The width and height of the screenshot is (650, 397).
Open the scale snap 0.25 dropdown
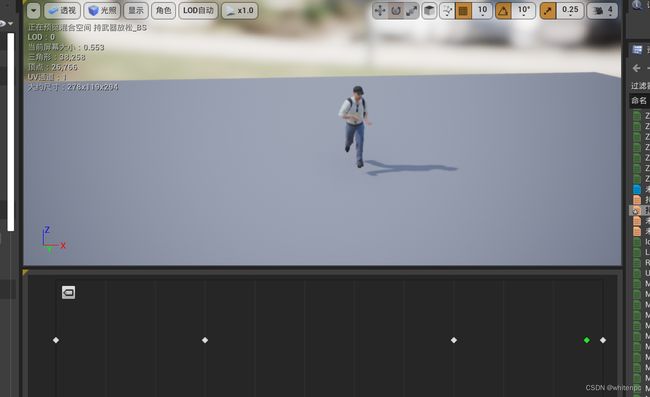coord(570,11)
